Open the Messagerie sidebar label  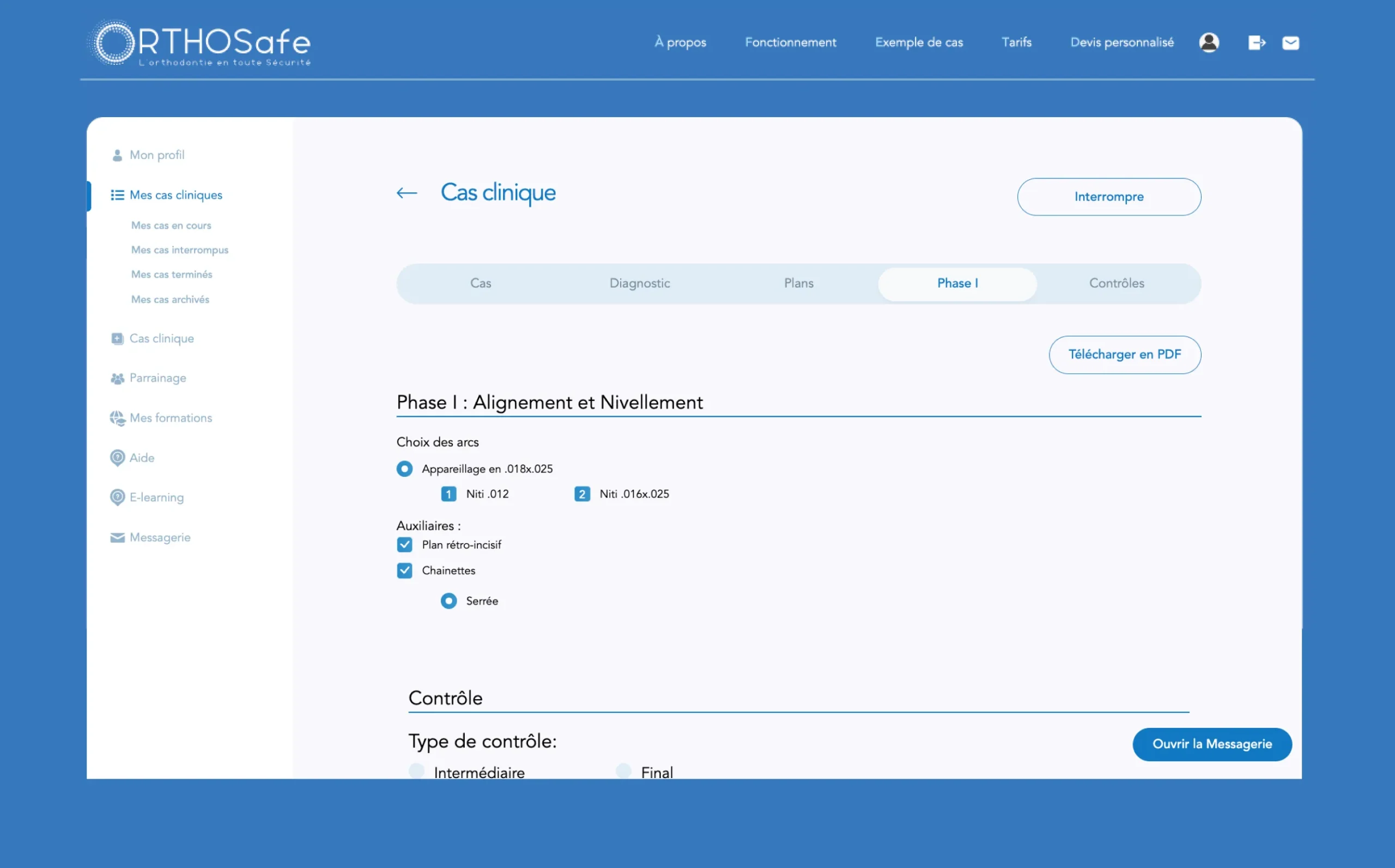(x=160, y=537)
